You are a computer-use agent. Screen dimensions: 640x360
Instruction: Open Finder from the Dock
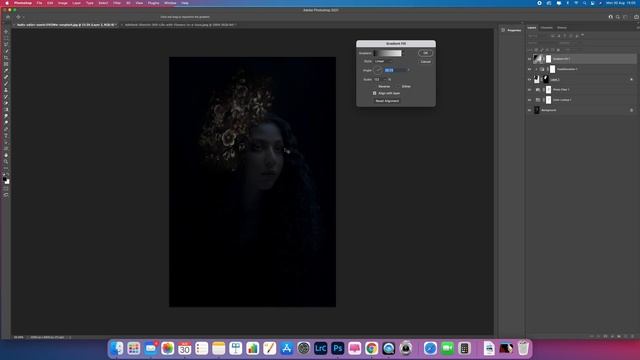click(117, 348)
